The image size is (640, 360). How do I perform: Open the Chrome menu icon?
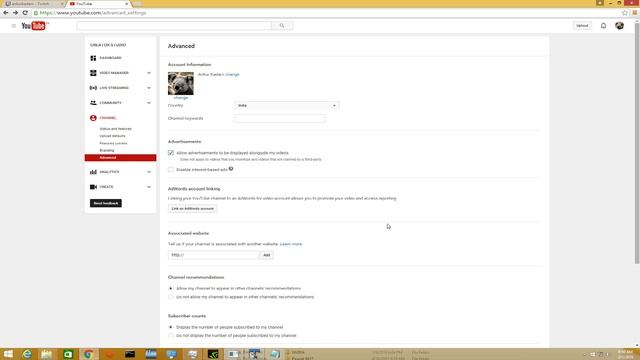pos(634,13)
